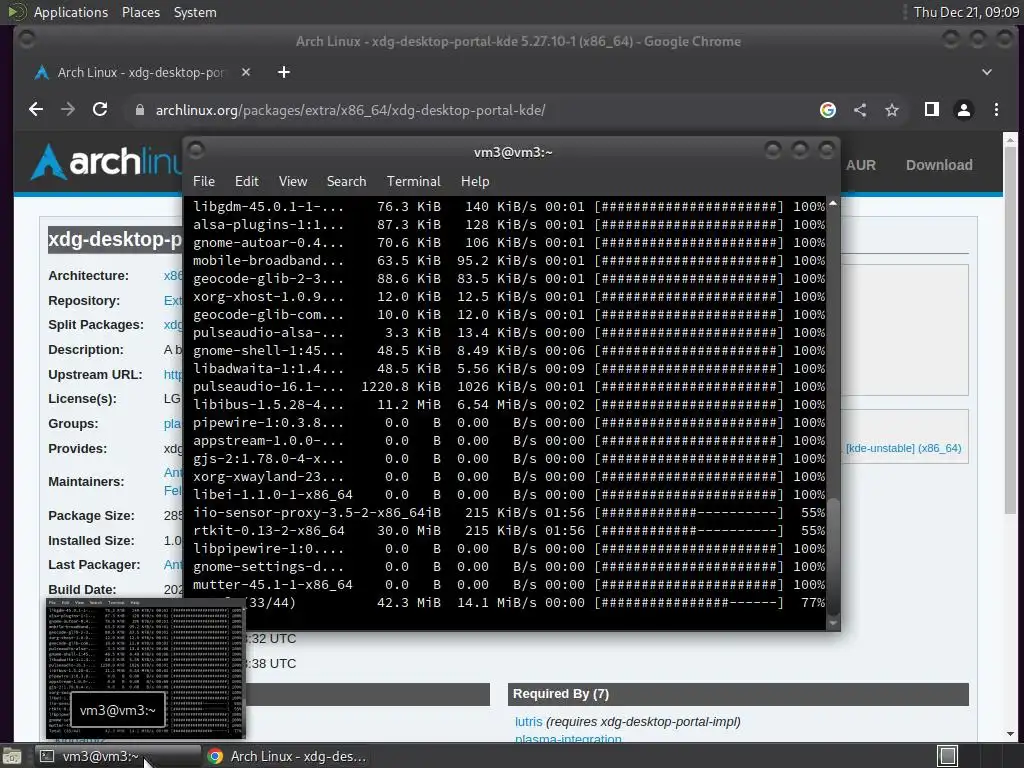Click show desktop icon in bottom panel
1024x768 pixels.
click(12, 756)
